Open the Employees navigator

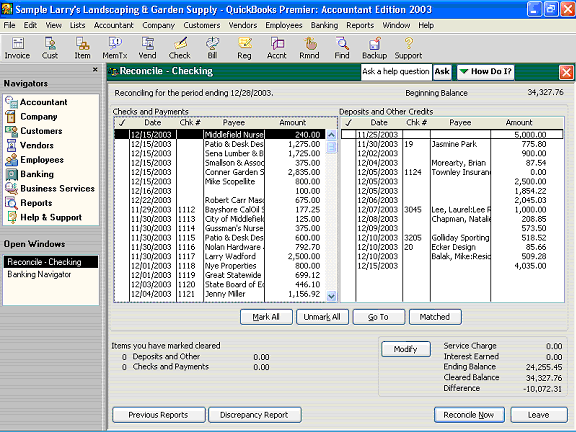(x=35, y=160)
